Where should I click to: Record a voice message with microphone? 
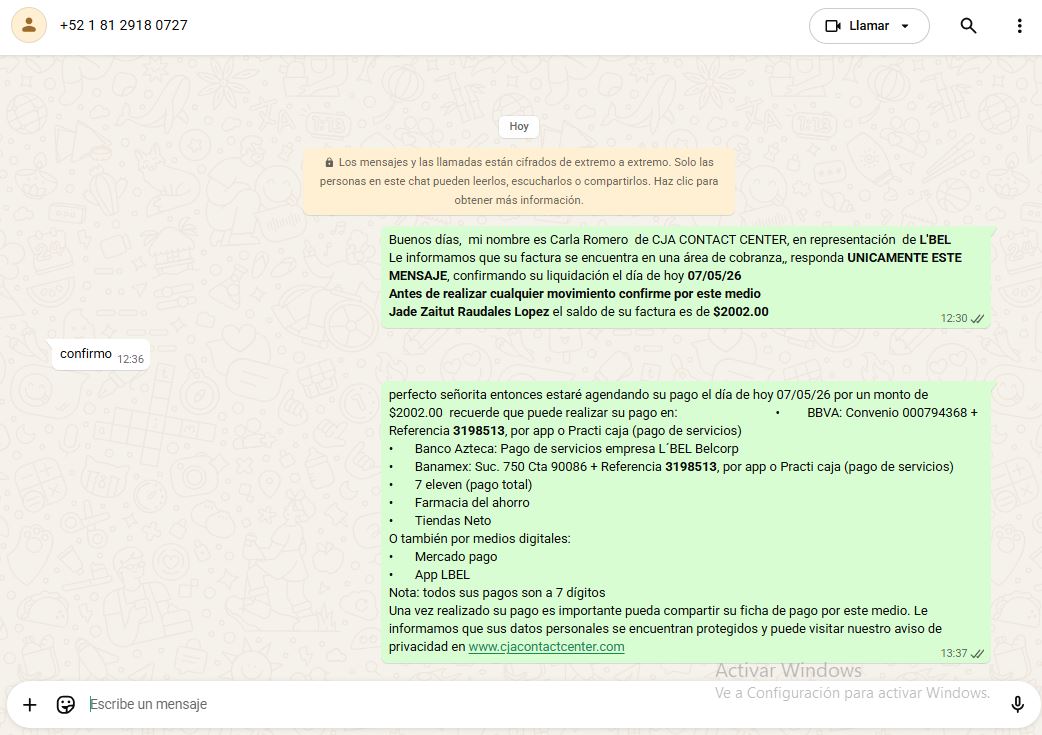click(x=1017, y=704)
